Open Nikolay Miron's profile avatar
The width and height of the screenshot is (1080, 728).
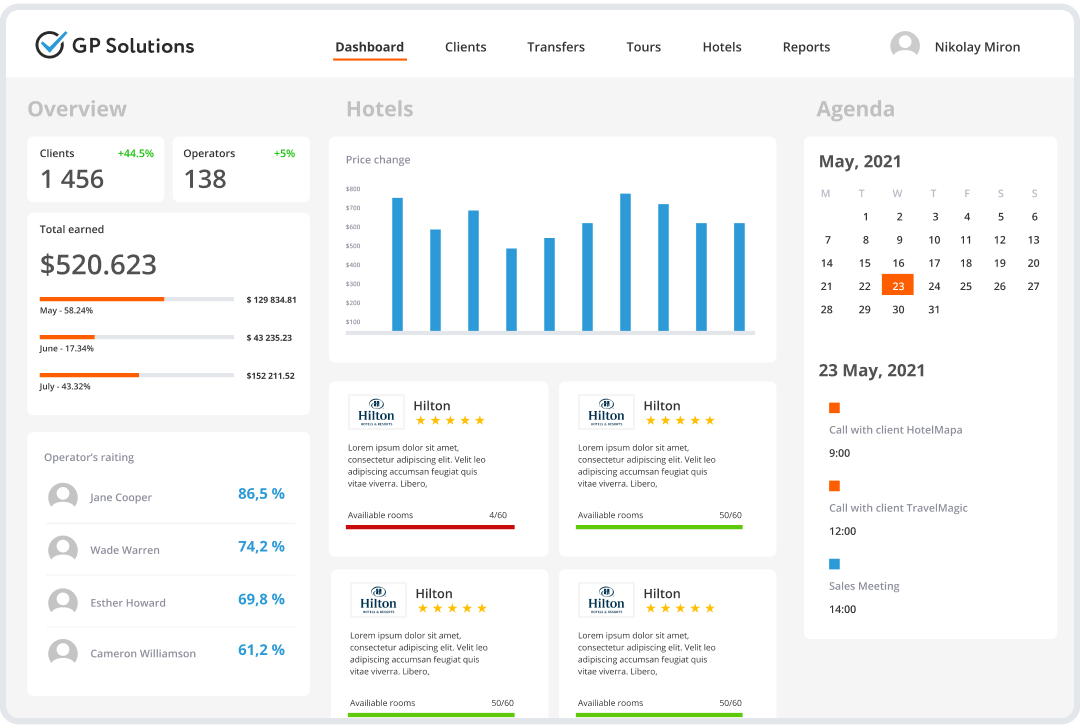(x=905, y=46)
